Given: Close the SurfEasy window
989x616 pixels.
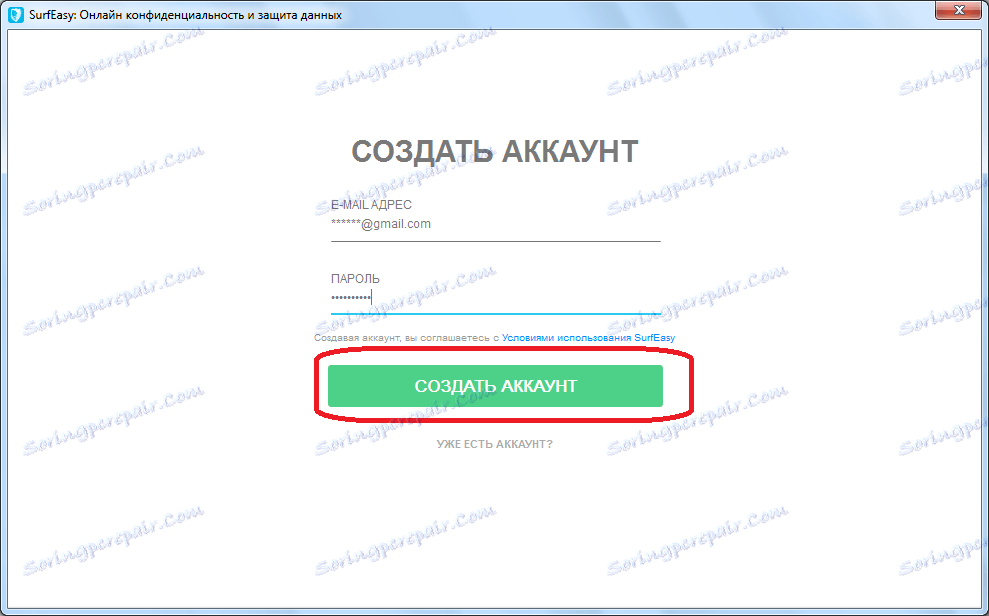Looking at the screenshot, I should pos(959,10).
